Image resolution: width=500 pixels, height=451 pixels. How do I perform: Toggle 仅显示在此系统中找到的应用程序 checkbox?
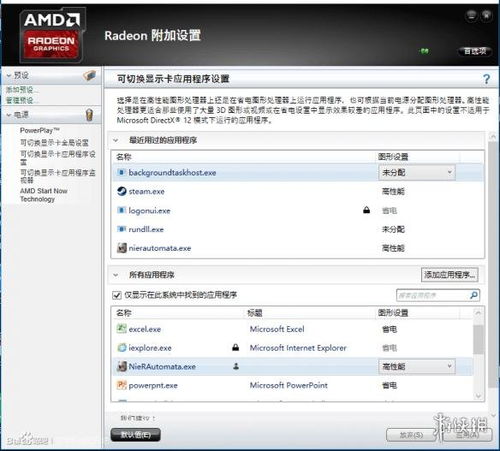(117, 295)
